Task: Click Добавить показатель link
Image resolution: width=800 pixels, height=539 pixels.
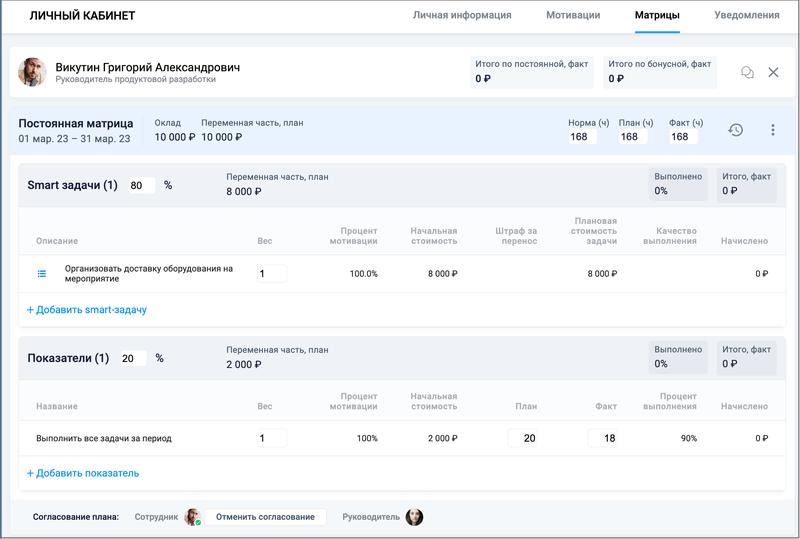Action: click(83, 473)
